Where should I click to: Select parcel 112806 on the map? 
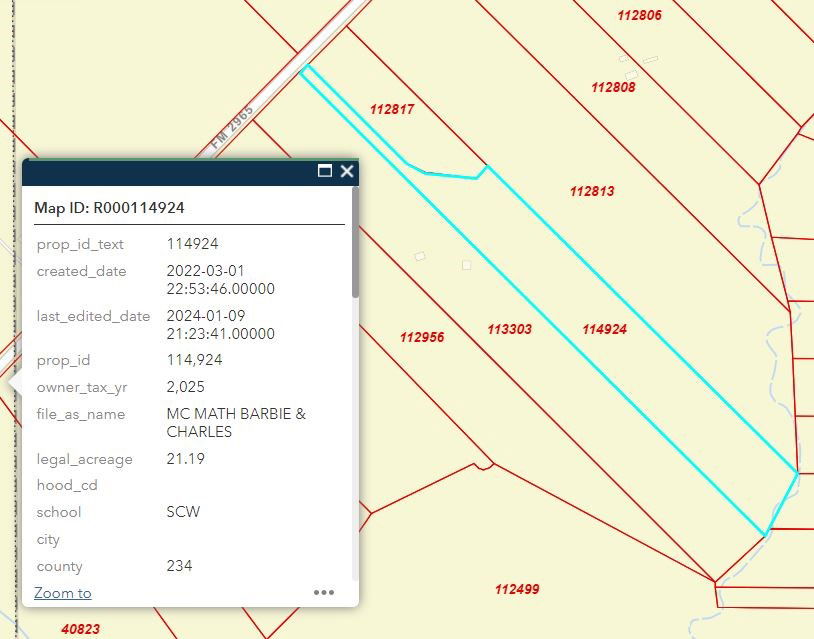pos(640,16)
